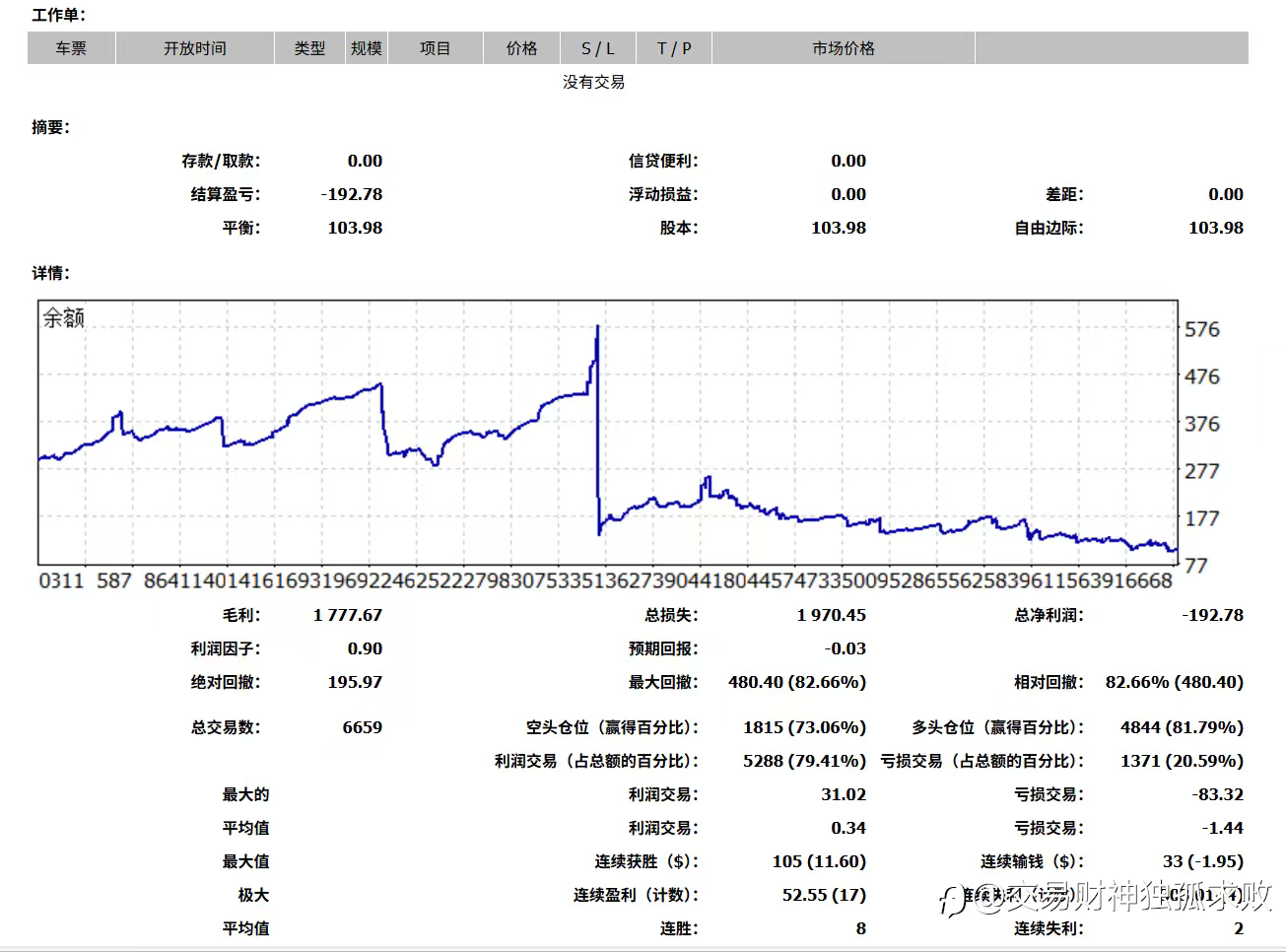Click the 利润因子 value 0.90
This screenshot has height=952, width=1286.
click(x=365, y=648)
